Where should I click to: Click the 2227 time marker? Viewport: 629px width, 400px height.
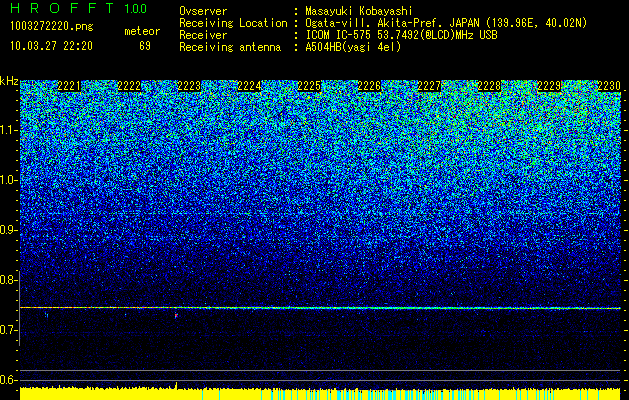pos(429,86)
